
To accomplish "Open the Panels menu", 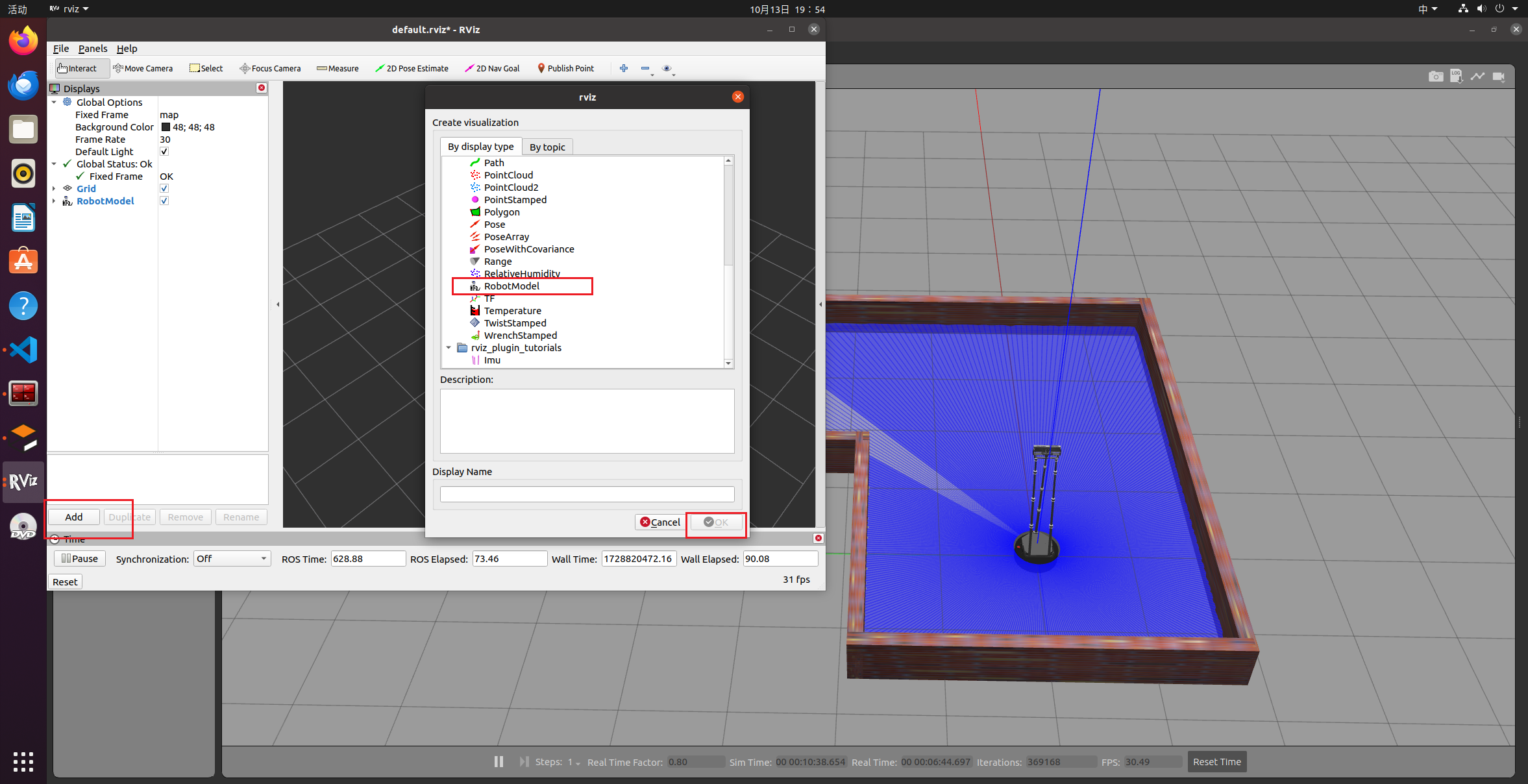I will [93, 49].
